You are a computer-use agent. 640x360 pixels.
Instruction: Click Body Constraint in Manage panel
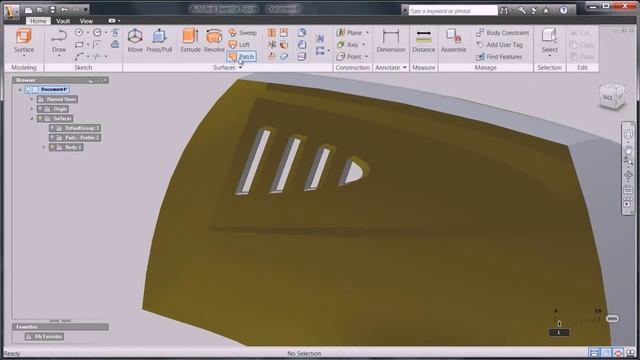[502, 33]
